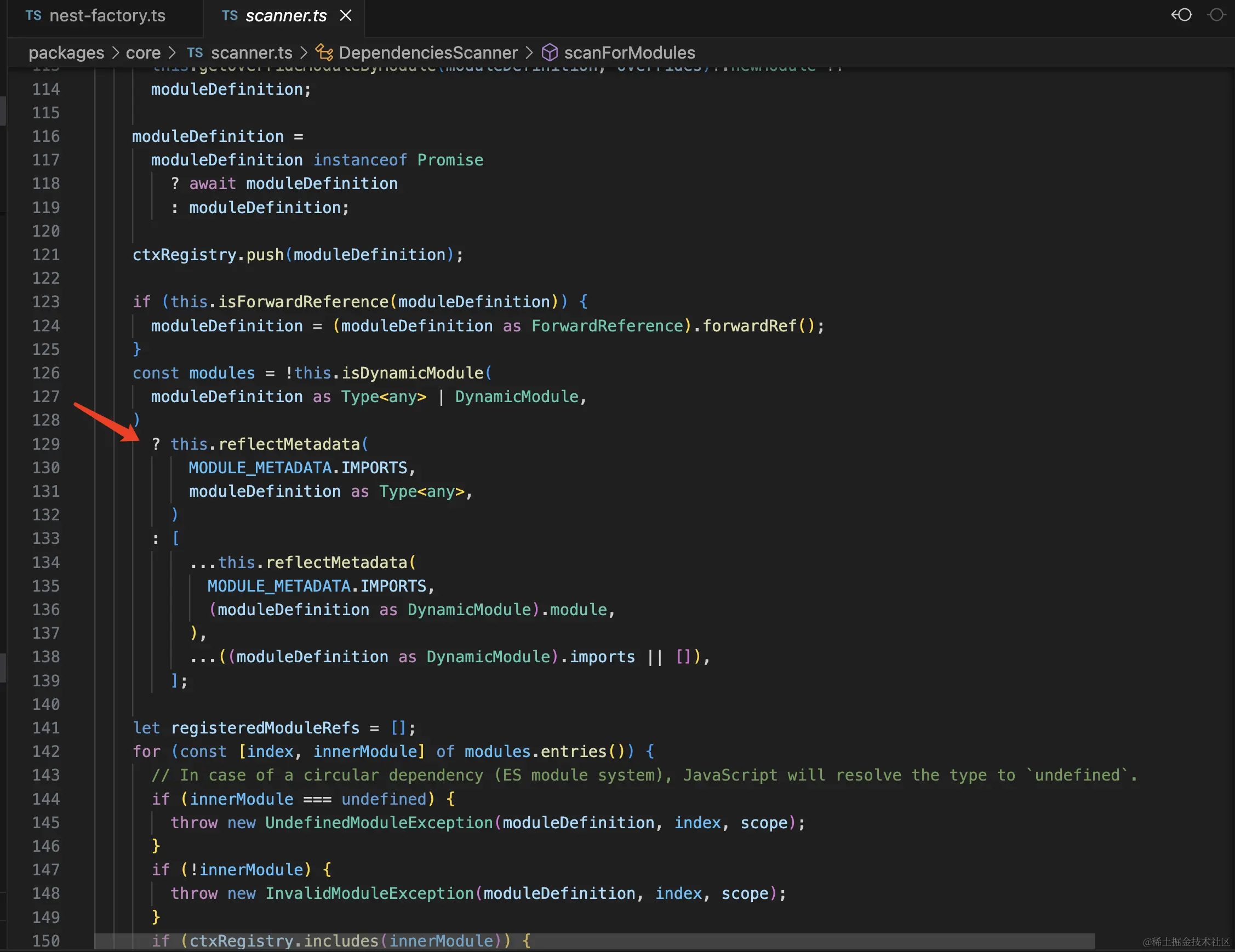Image resolution: width=1235 pixels, height=952 pixels.
Task: Click the TS icon on nest-factory.ts tab
Action: (x=33, y=16)
